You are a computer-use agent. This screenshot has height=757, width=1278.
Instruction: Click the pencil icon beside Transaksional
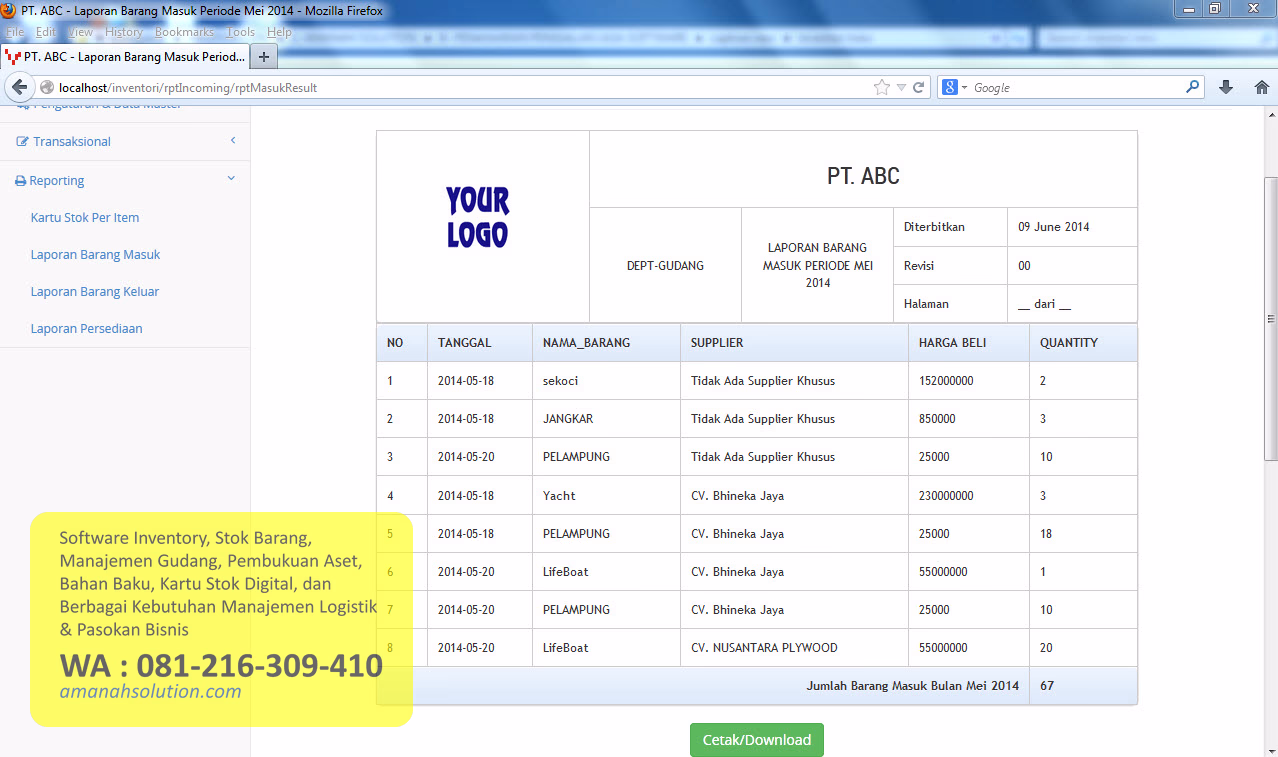[23, 142]
